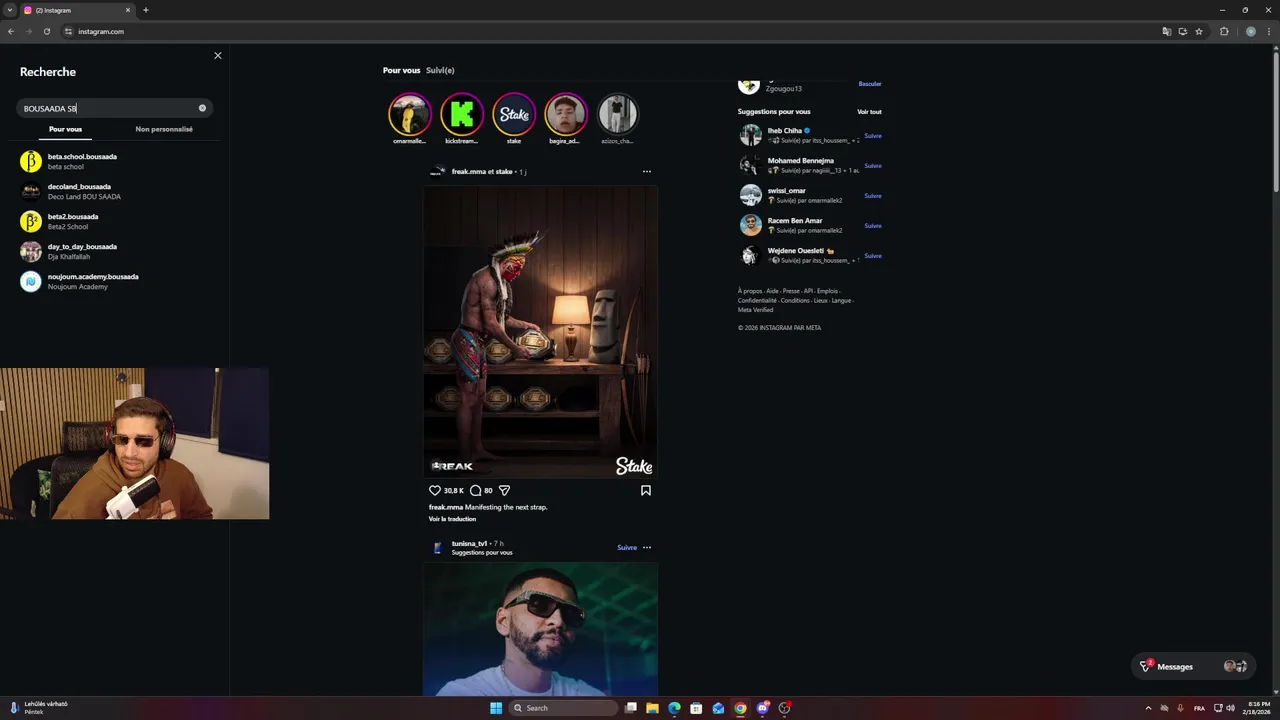Go back in browser
This screenshot has height=720, width=1280.
[x=11, y=32]
